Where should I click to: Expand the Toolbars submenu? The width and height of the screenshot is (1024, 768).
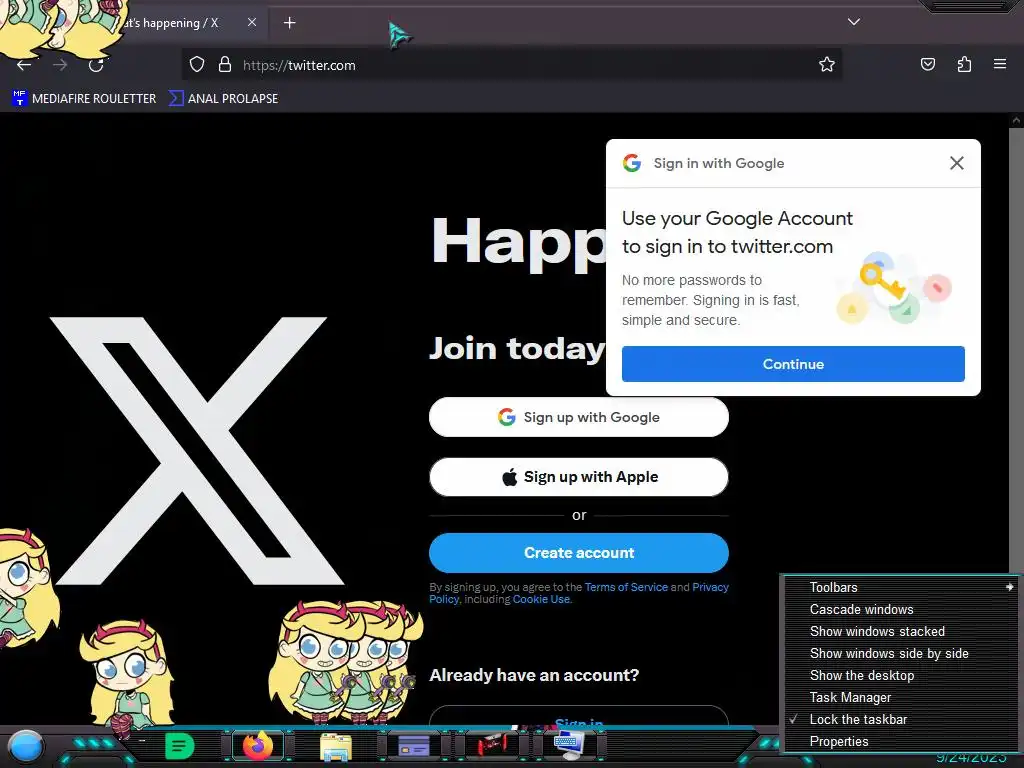coord(901,587)
